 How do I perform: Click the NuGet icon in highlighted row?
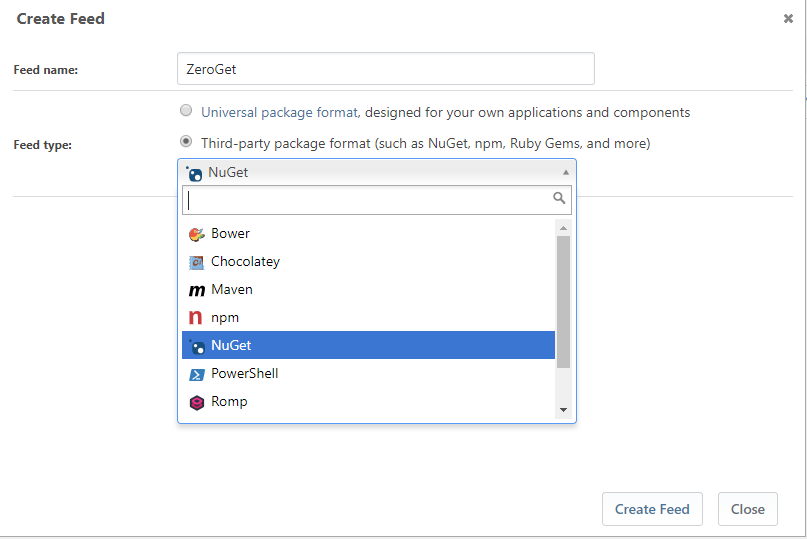[197, 346]
